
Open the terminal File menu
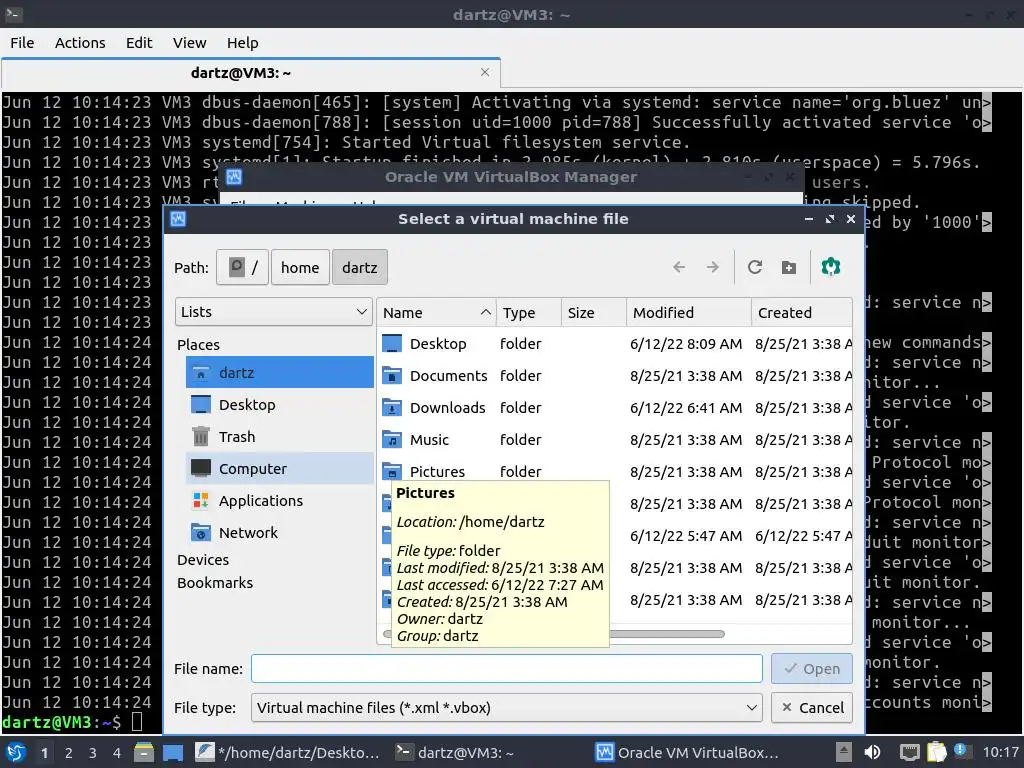22,42
